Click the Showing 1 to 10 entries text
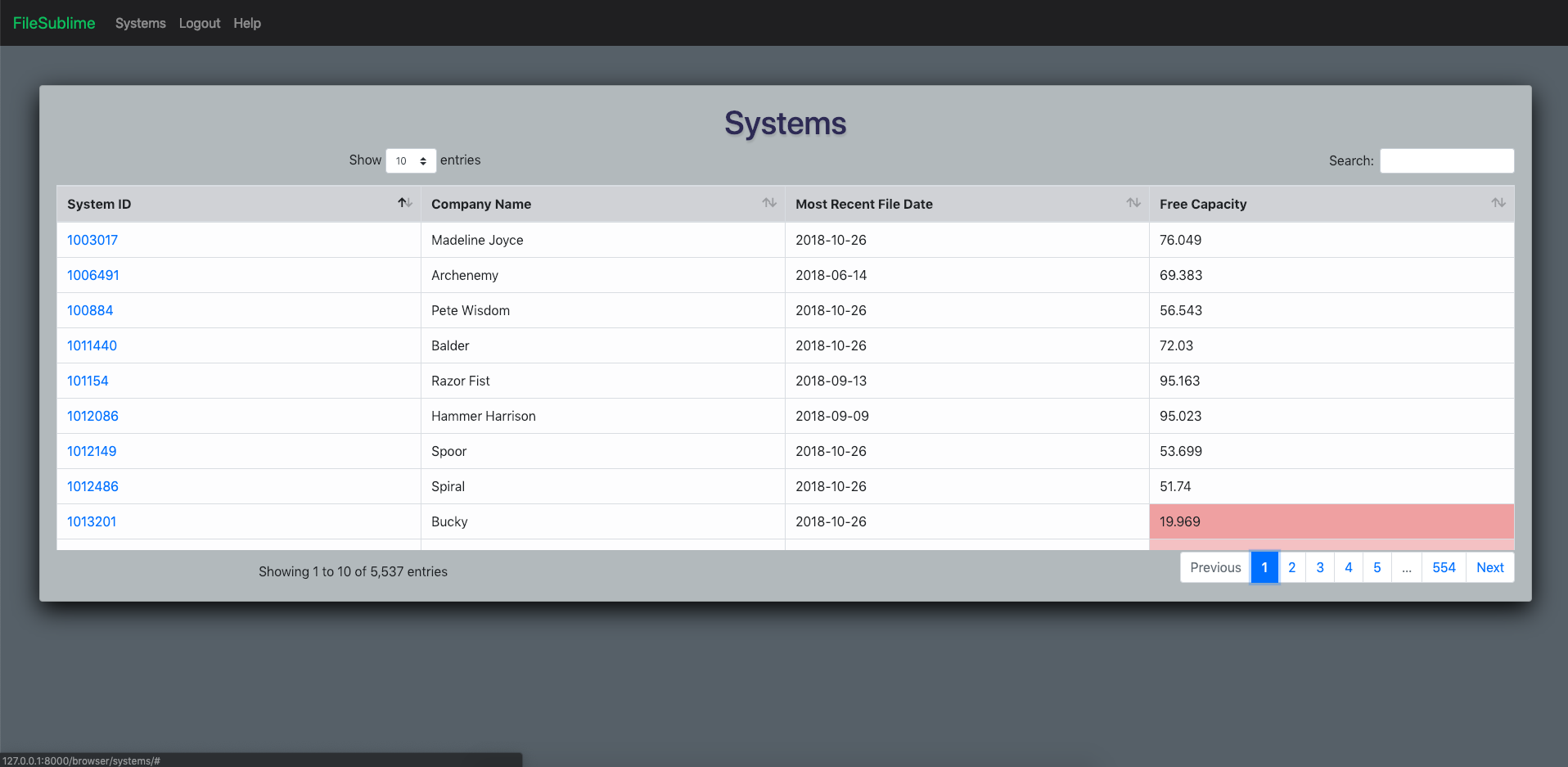This screenshot has width=1568, height=767. click(353, 571)
